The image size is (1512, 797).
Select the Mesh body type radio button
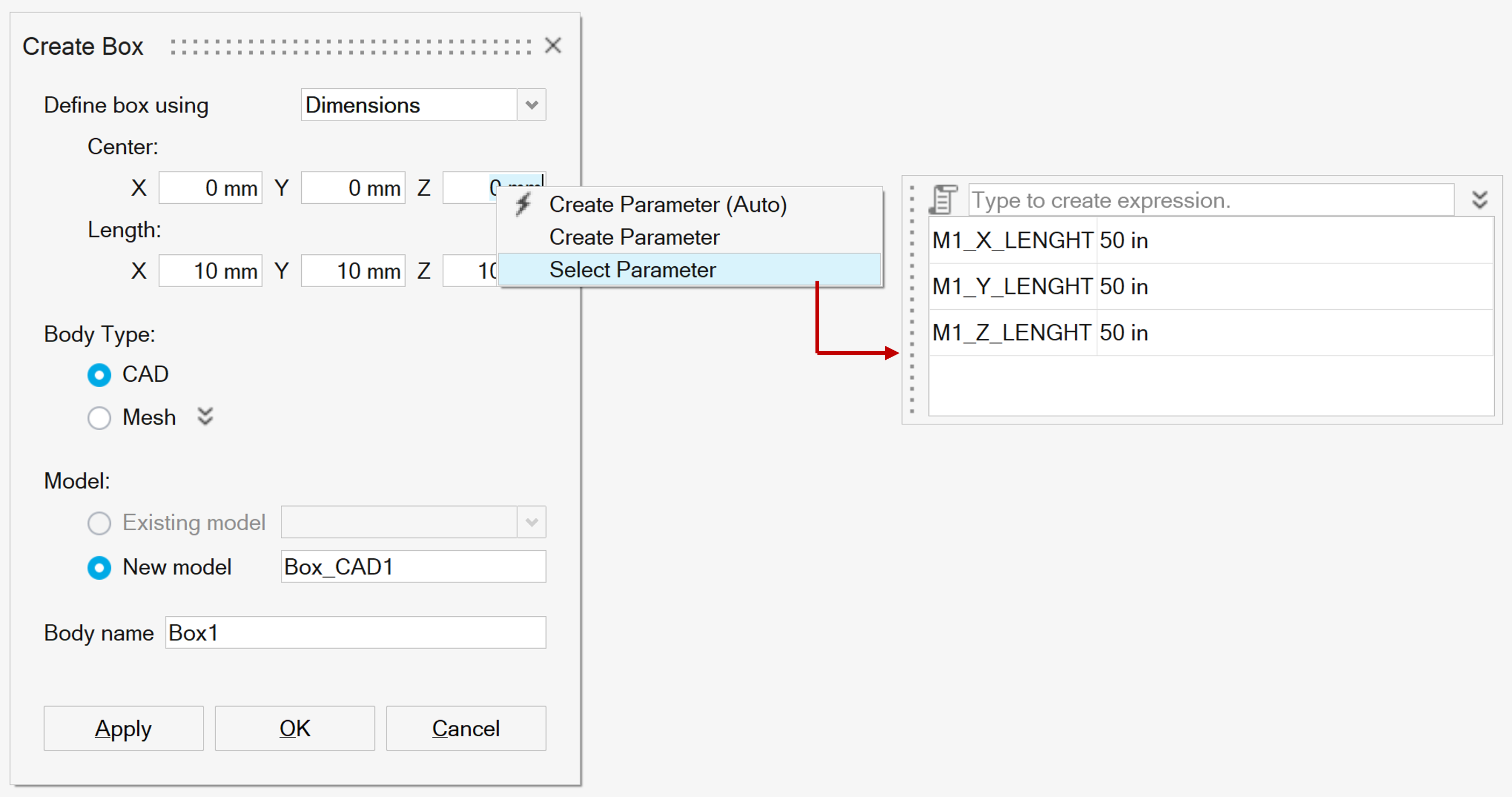[x=99, y=418]
